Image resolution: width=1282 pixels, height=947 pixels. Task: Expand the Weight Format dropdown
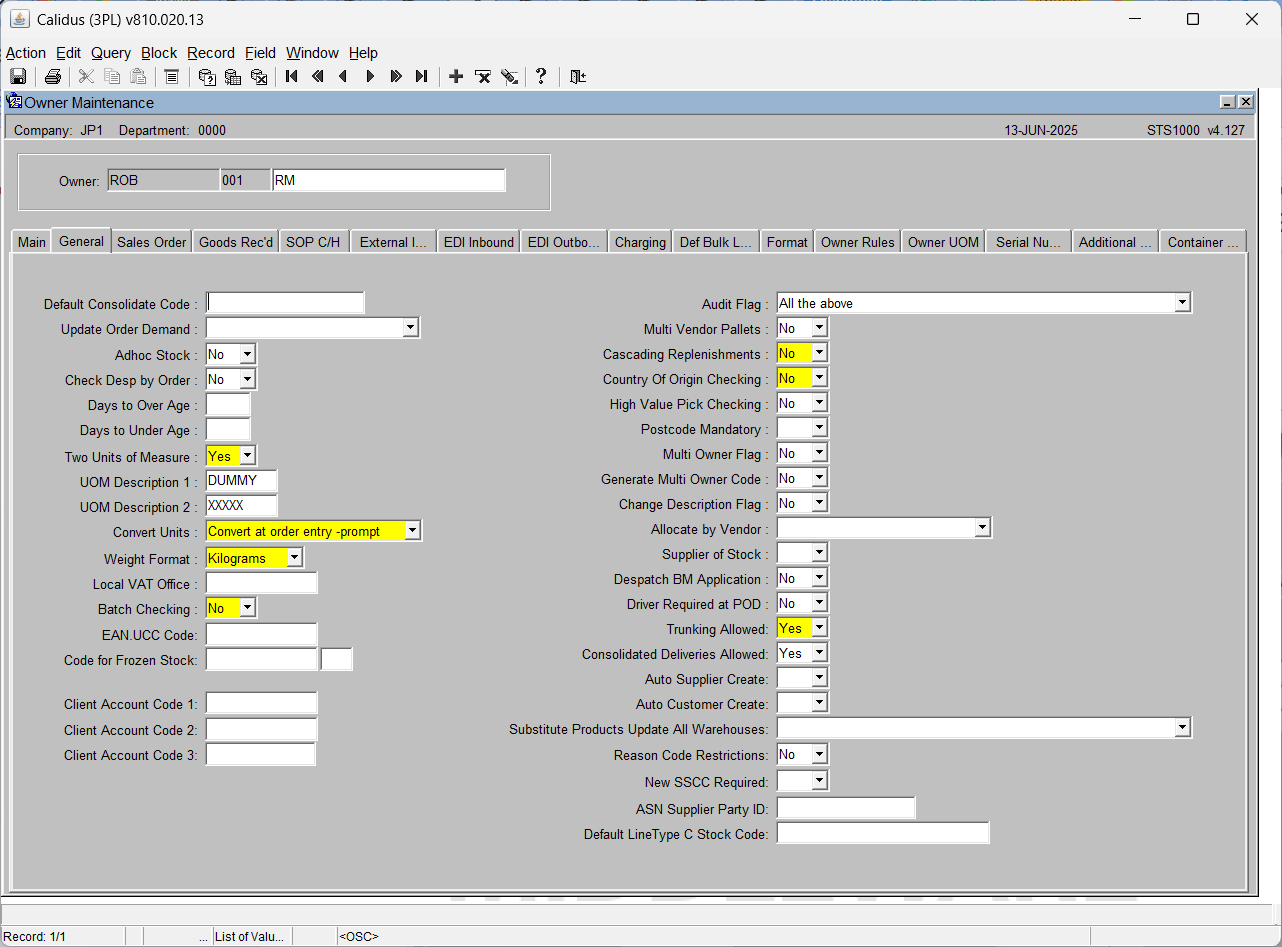(x=295, y=558)
